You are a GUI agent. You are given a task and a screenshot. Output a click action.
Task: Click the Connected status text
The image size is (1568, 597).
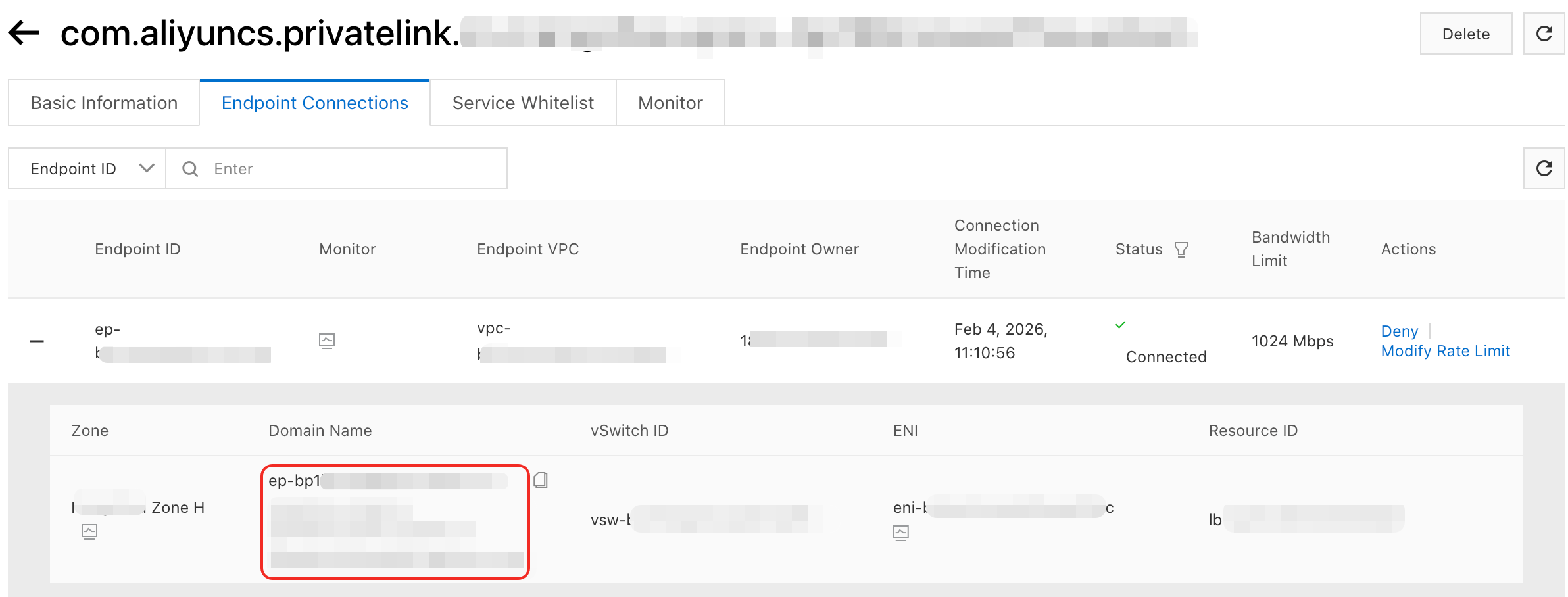coord(1166,356)
